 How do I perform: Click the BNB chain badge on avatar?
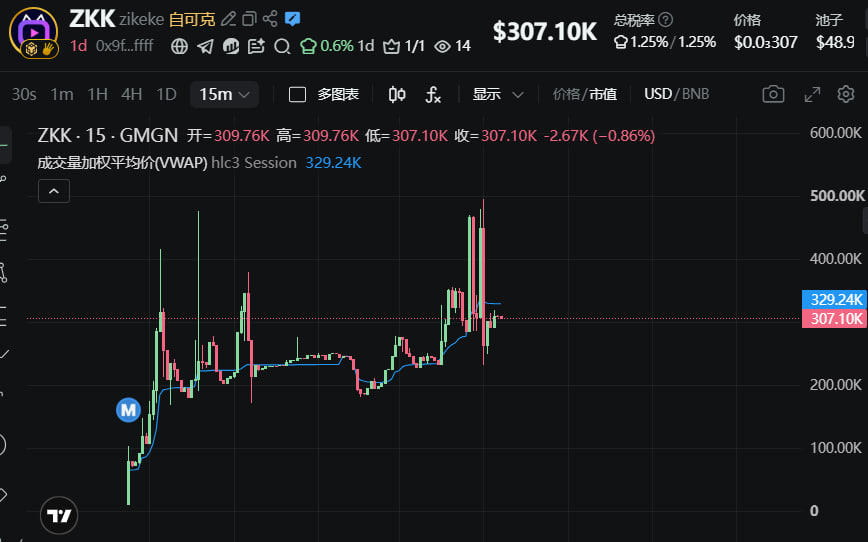(x=32, y=50)
